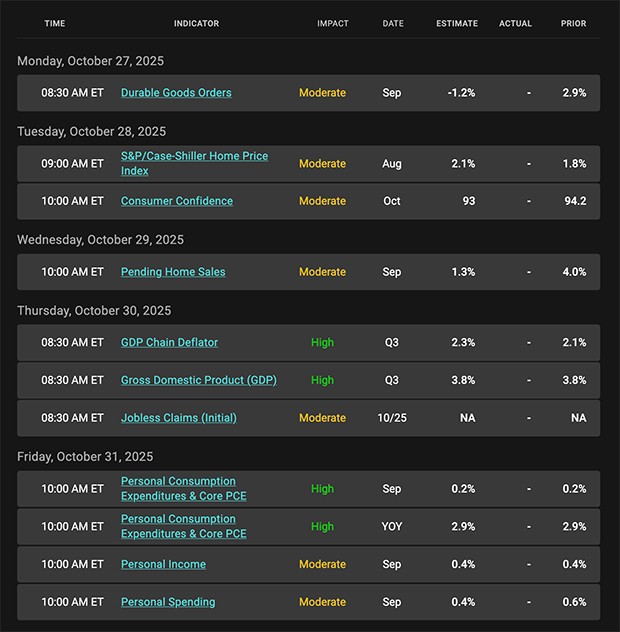Open the Consumer Confidence indicator
The image size is (620, 632).
point(177,201)
